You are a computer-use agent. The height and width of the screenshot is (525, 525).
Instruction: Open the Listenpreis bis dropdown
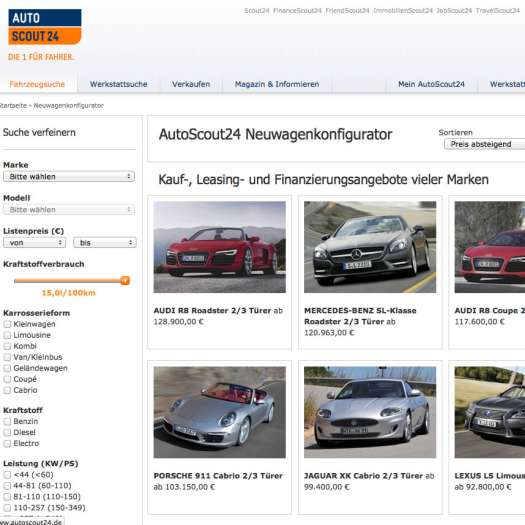(x=105, y=242)
